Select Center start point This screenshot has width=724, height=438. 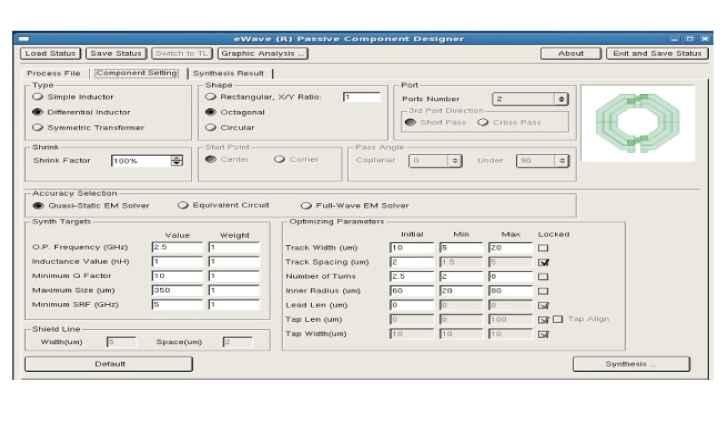click(211, 159)
